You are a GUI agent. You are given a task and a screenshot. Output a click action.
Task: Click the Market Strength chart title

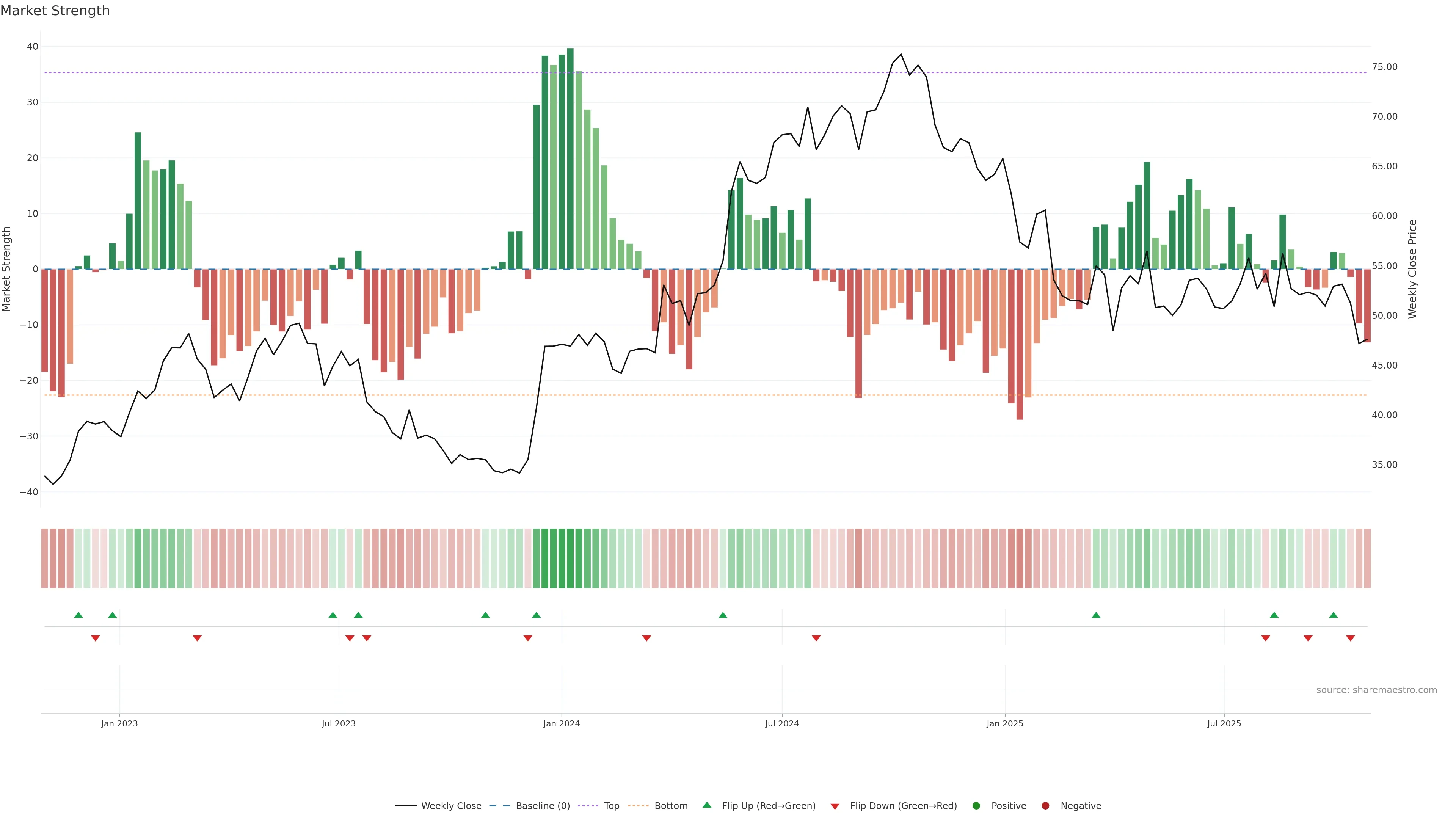point(55,11)
